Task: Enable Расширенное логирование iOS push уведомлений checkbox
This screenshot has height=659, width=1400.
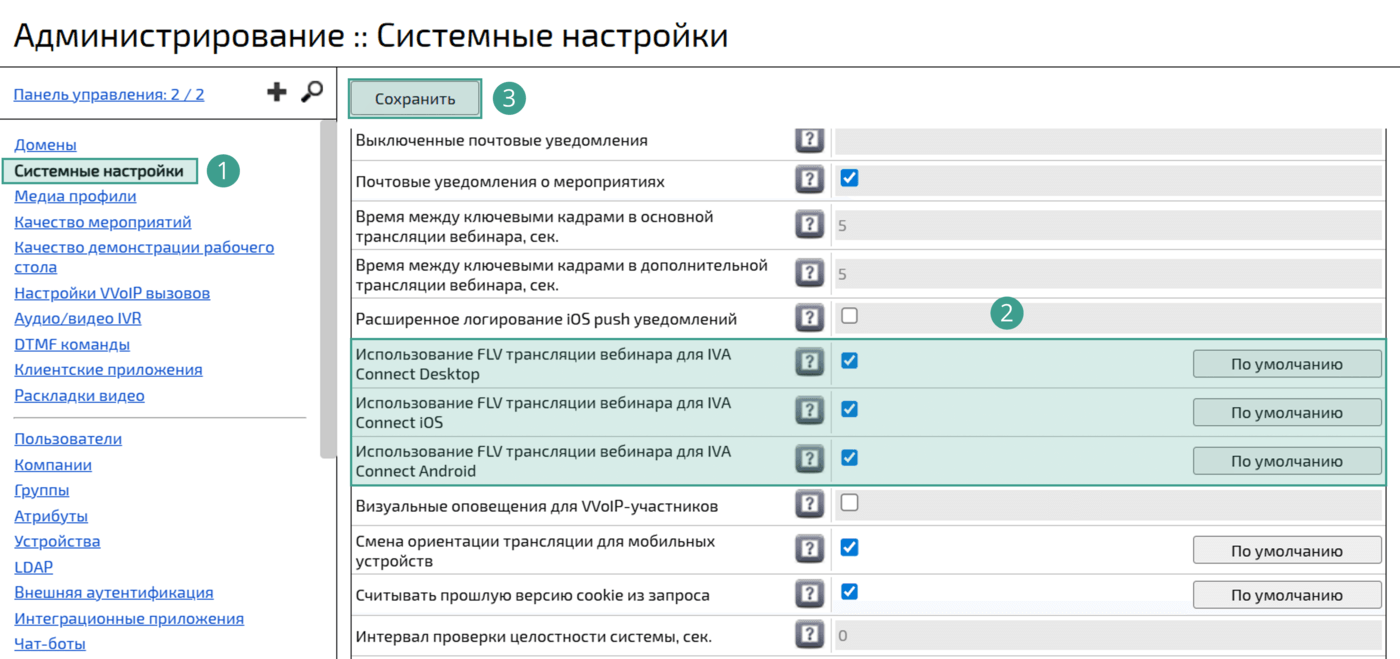Action: click(x=849, y=316)
